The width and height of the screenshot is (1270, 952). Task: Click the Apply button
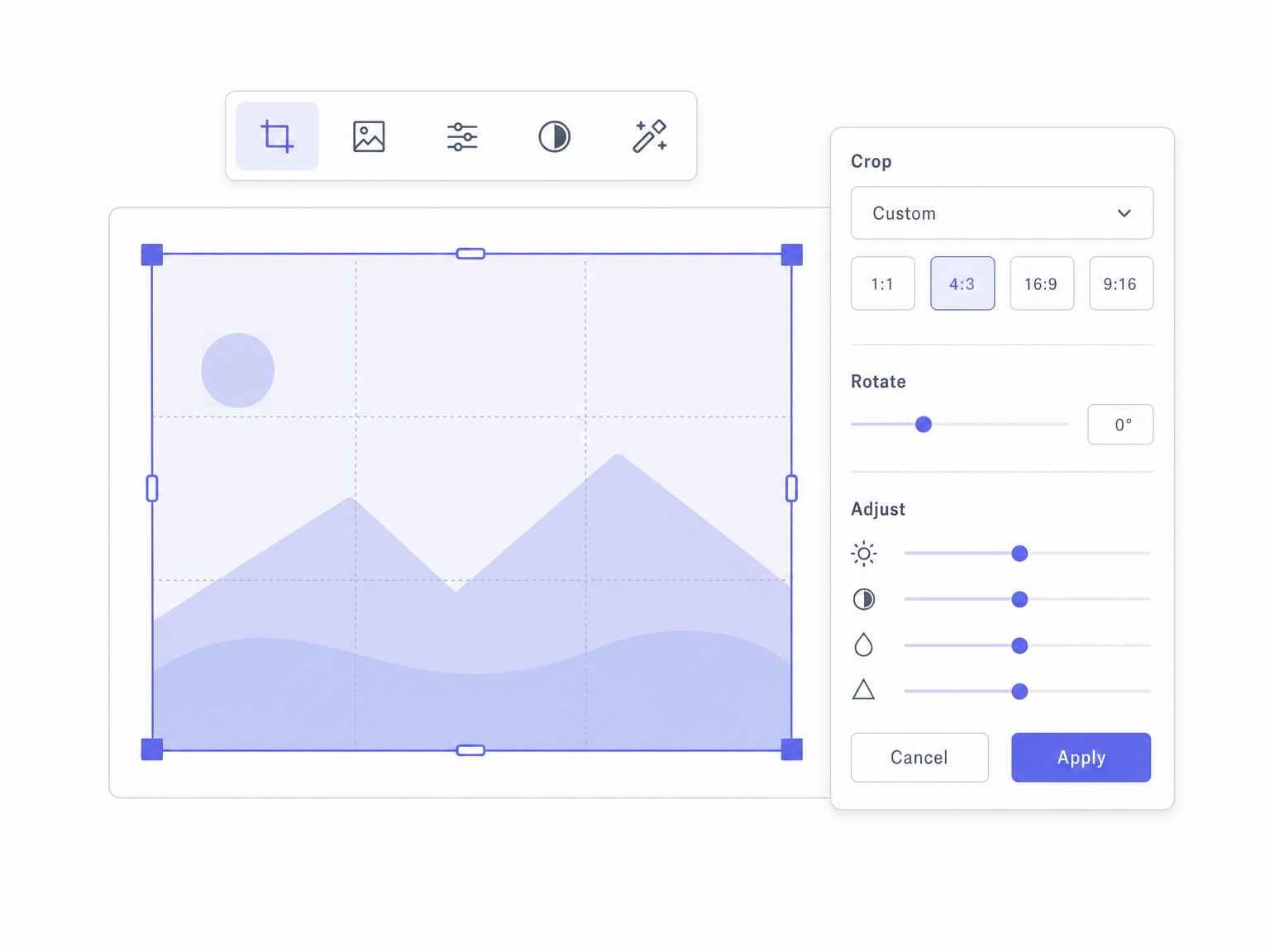click(x=1081, y=757)
